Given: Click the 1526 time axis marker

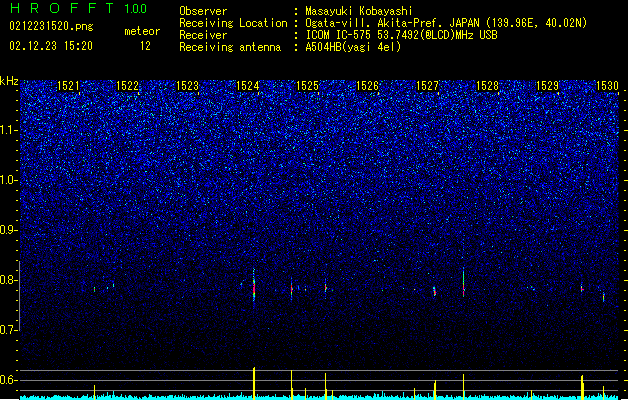Looking at the screenshot, I should coord(367,85).
